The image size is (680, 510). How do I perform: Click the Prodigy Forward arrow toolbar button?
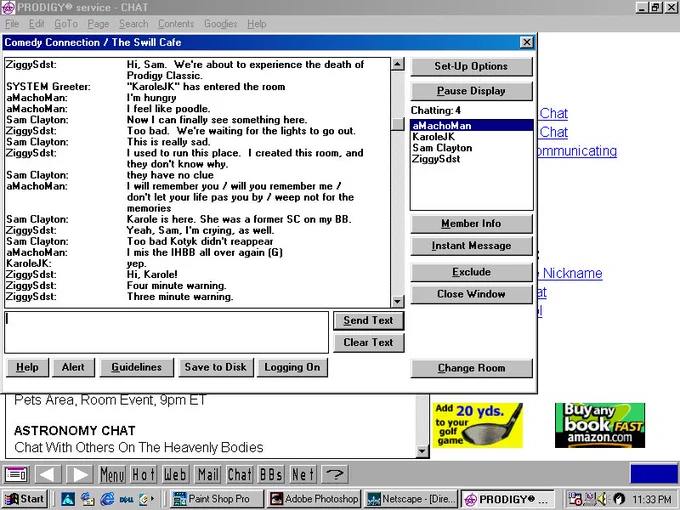click(x=79, y=474)
